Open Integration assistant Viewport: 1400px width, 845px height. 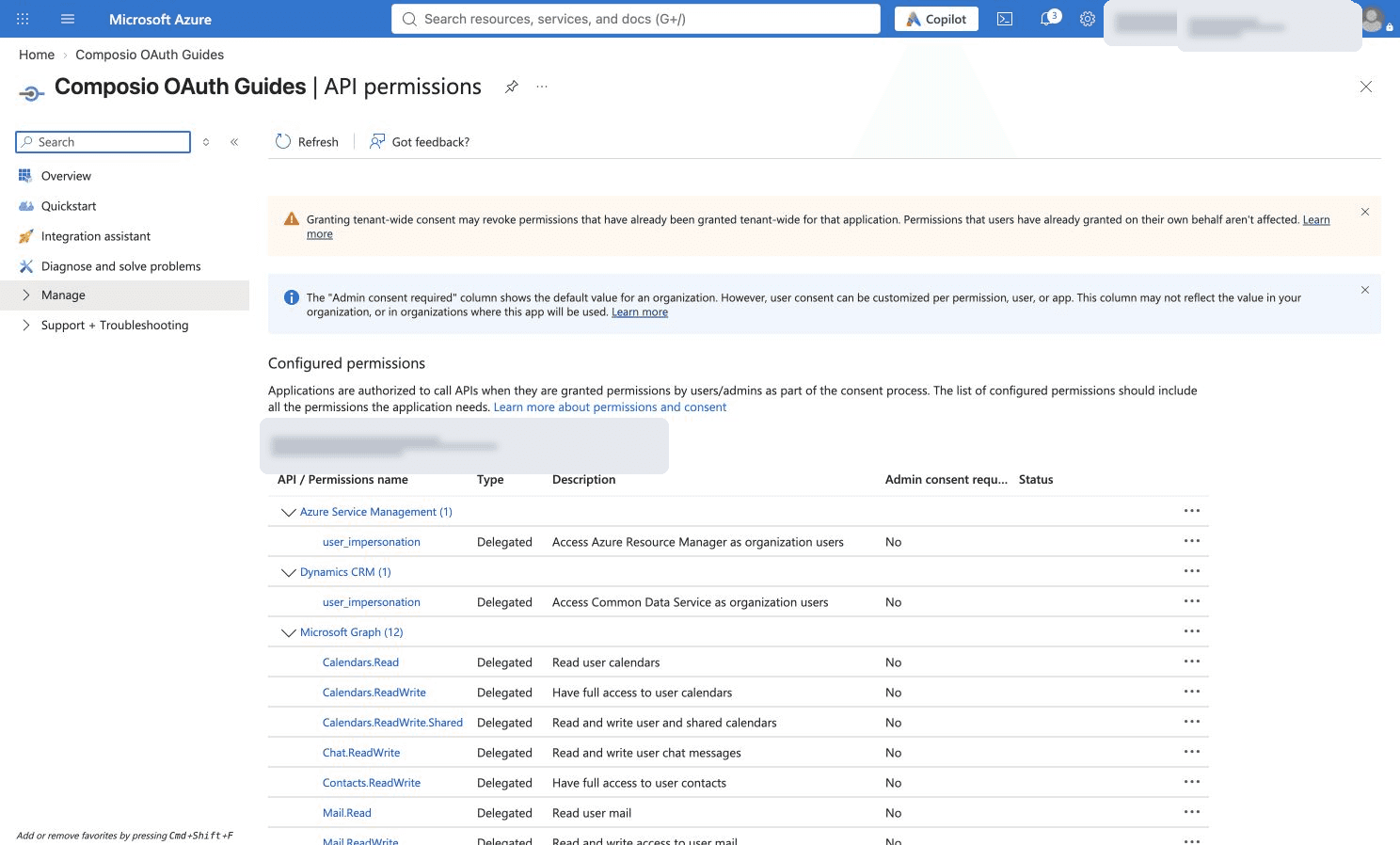pos(96,236)
